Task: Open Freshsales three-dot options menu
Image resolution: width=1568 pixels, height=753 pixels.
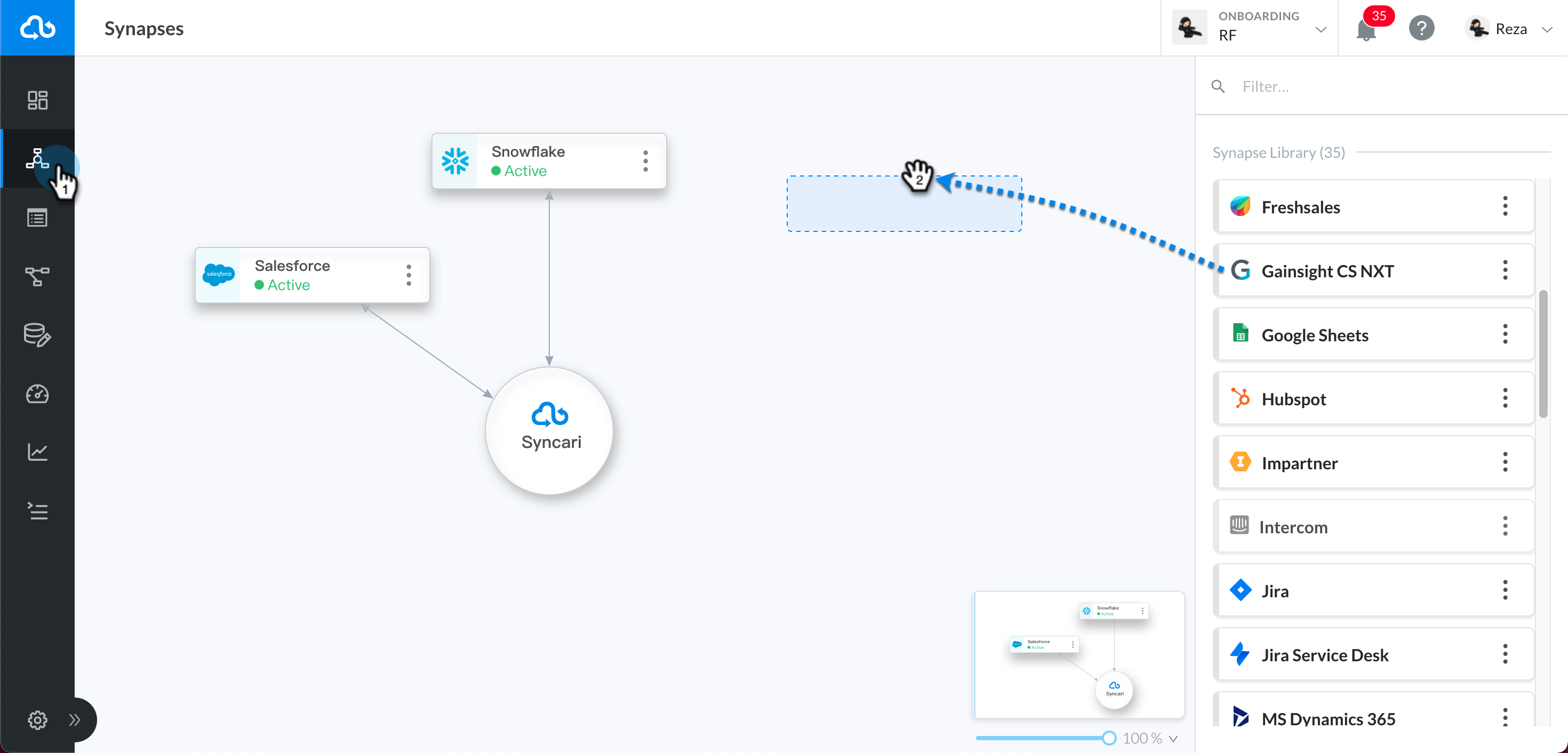Action: pos(1505,206)
